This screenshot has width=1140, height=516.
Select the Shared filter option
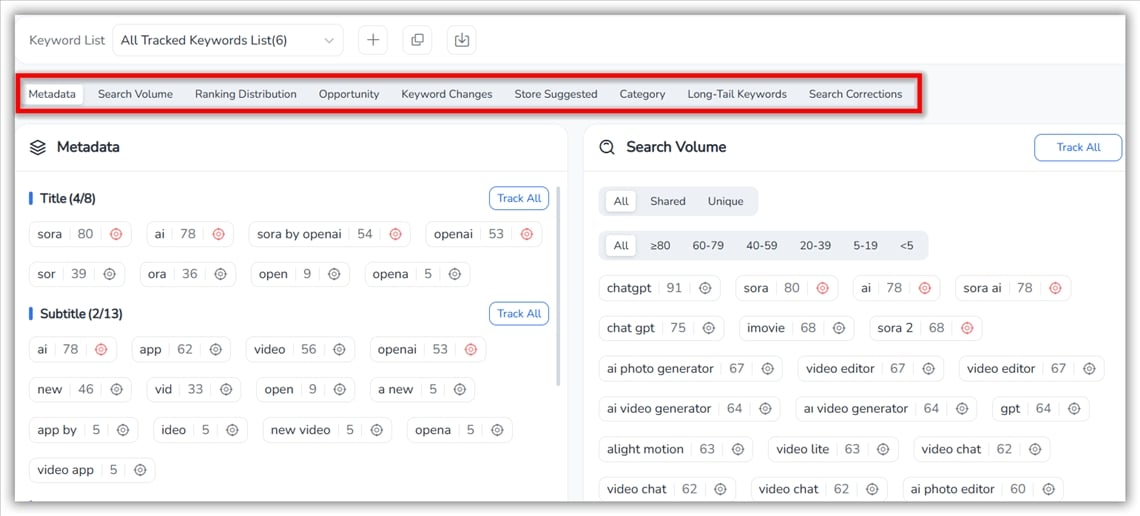[667, 201]
